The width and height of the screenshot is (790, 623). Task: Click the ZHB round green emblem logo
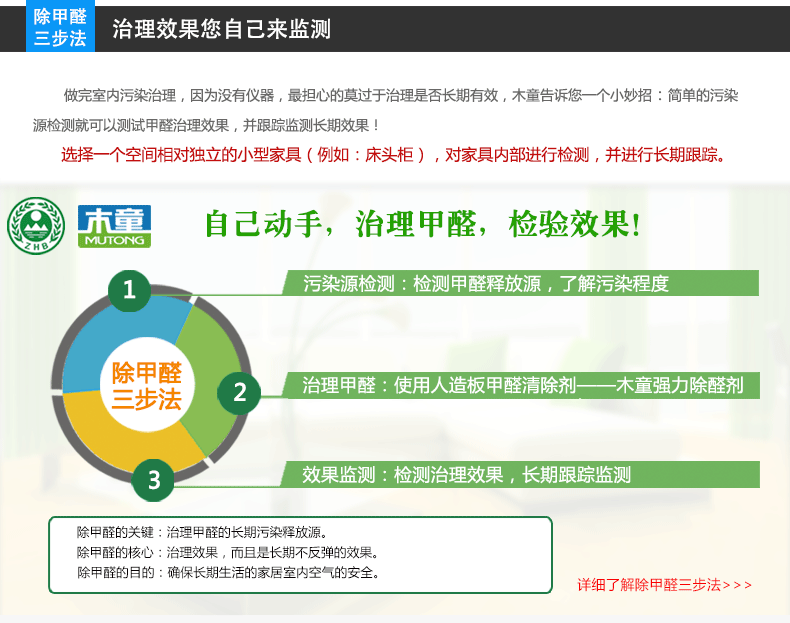[36, 226]
